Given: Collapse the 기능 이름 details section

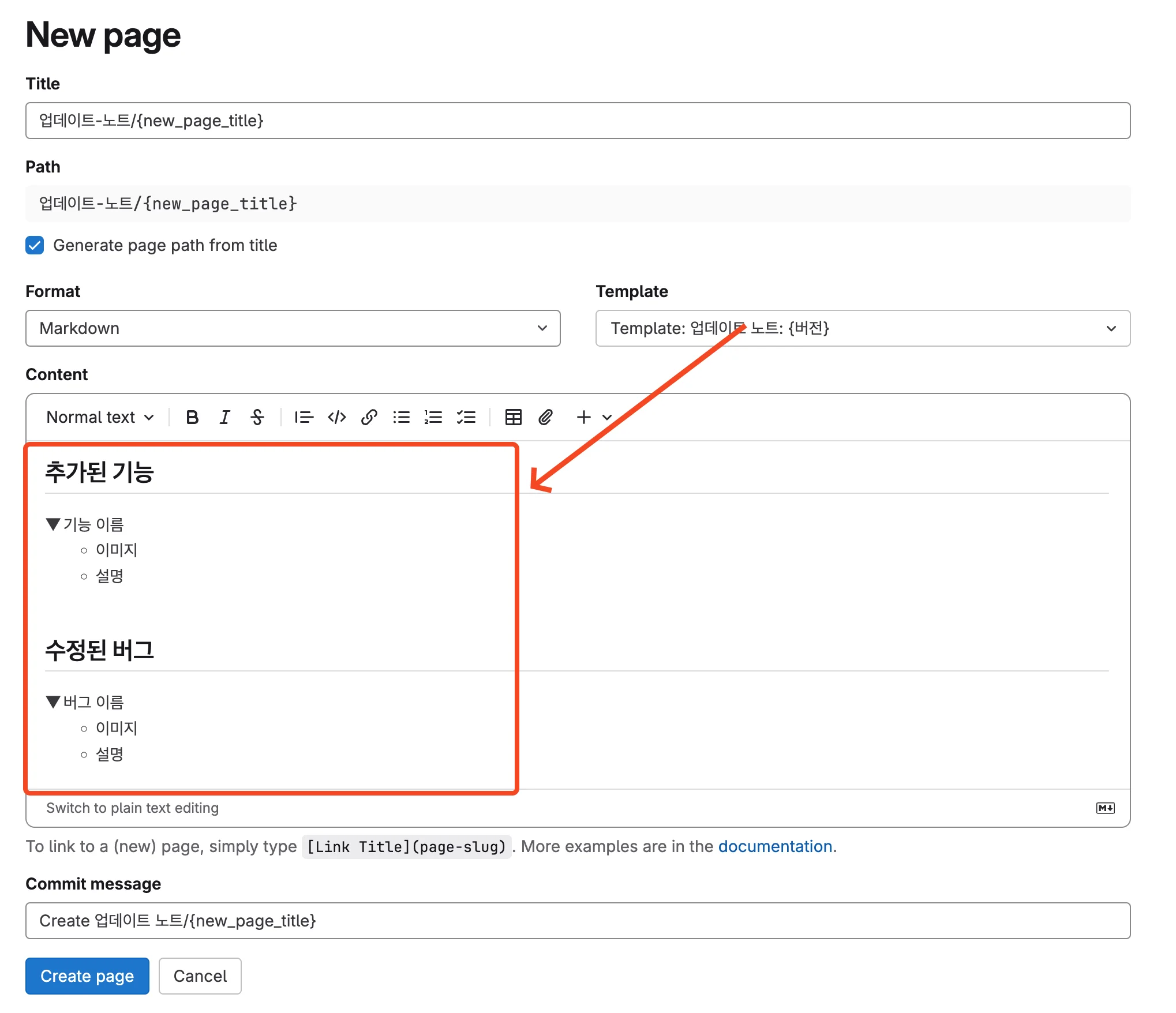Looking at the screenshot, I should tap(53, 524).
